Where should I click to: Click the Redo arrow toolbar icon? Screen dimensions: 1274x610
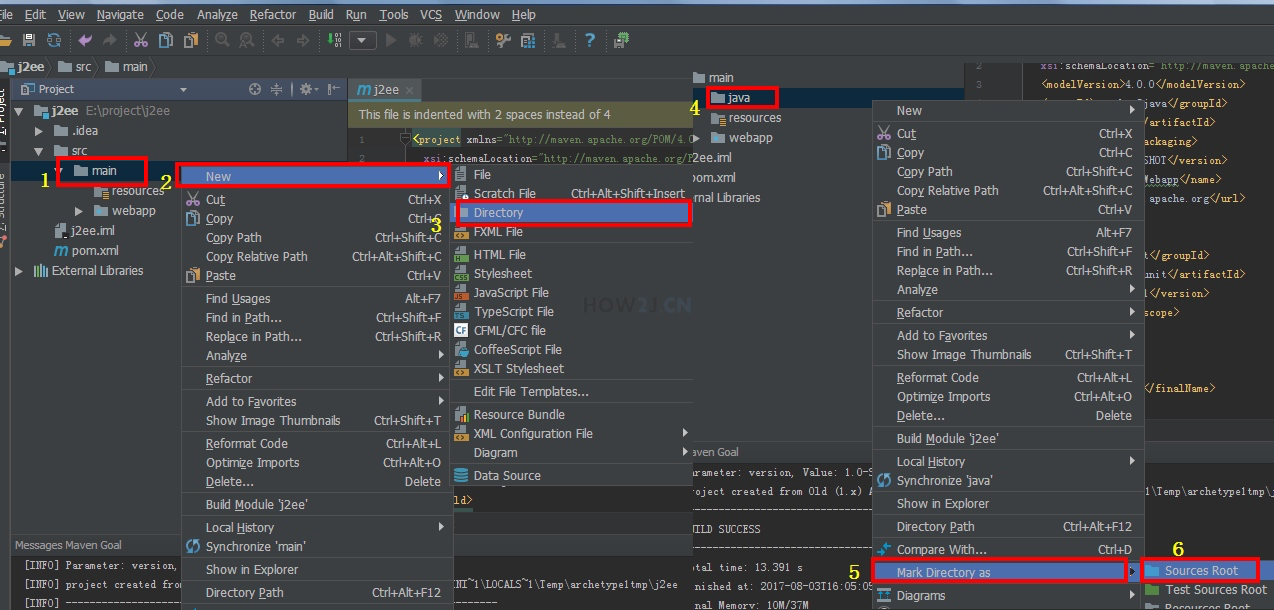[110, 40]
